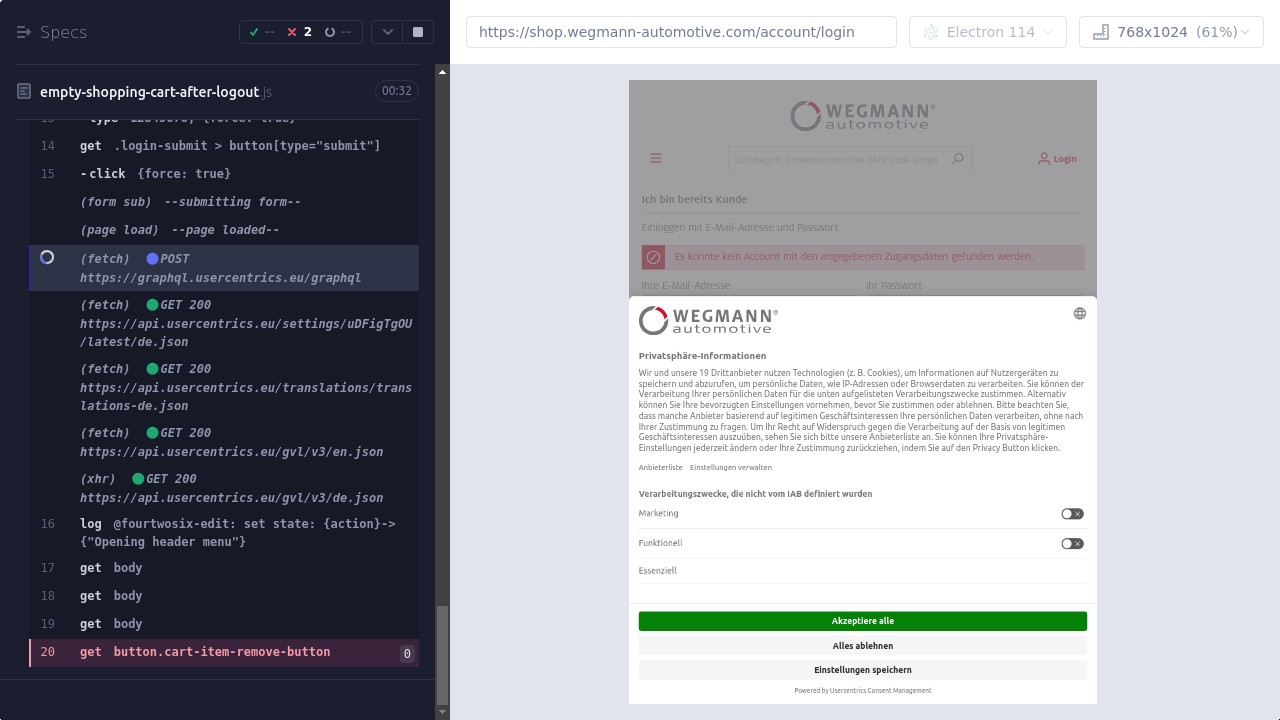Click the stop test run button

pos(418,32)
